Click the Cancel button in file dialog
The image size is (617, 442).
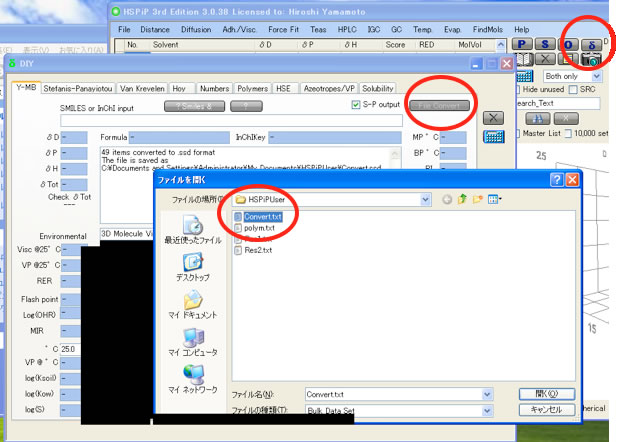(x=547, y=409)
